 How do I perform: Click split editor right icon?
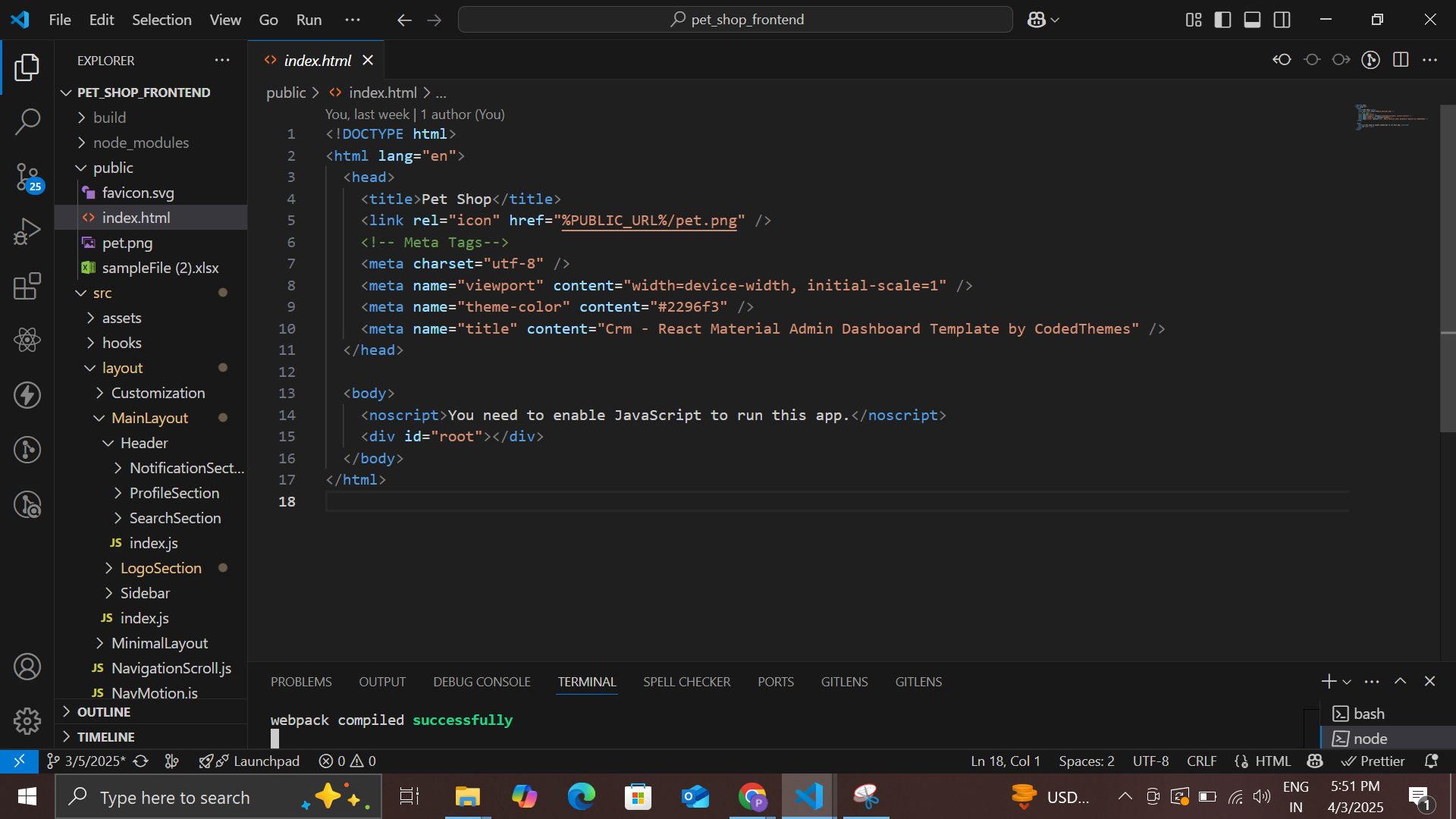tap(1401, 60)
